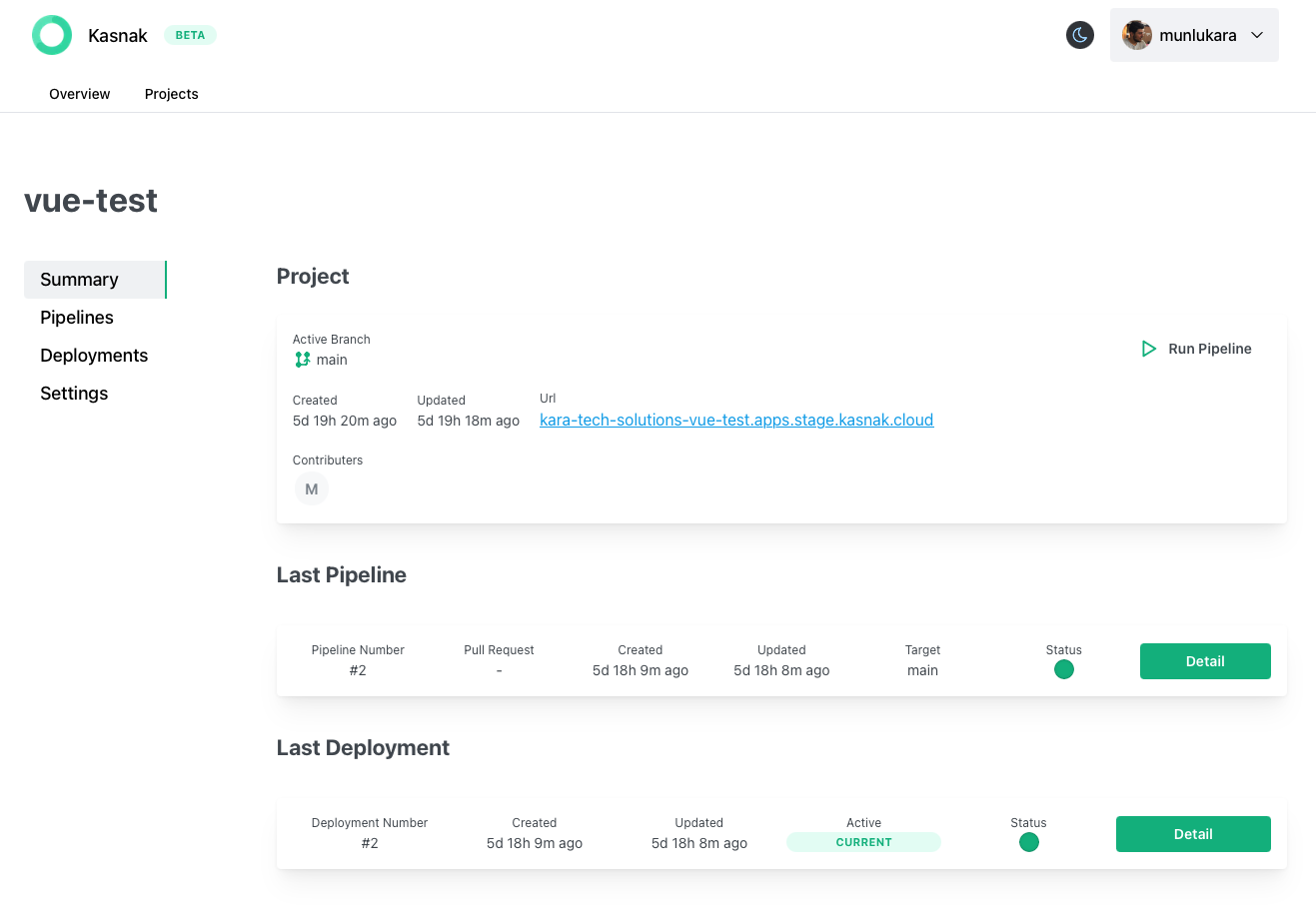The height and width of the screenshot is (912, 1316).
Task: Open the Projects tab
Action: point(172,94)
